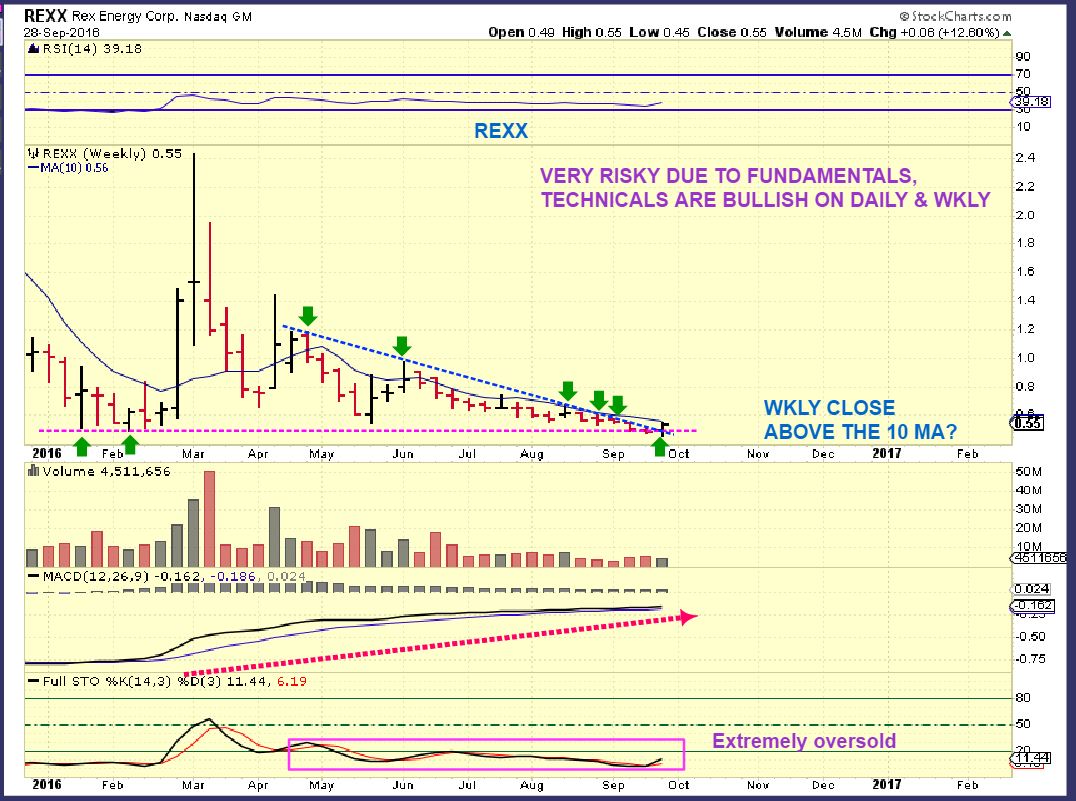Click the RSI(14) 39.18 indicator label

click(x=92, y=49)
